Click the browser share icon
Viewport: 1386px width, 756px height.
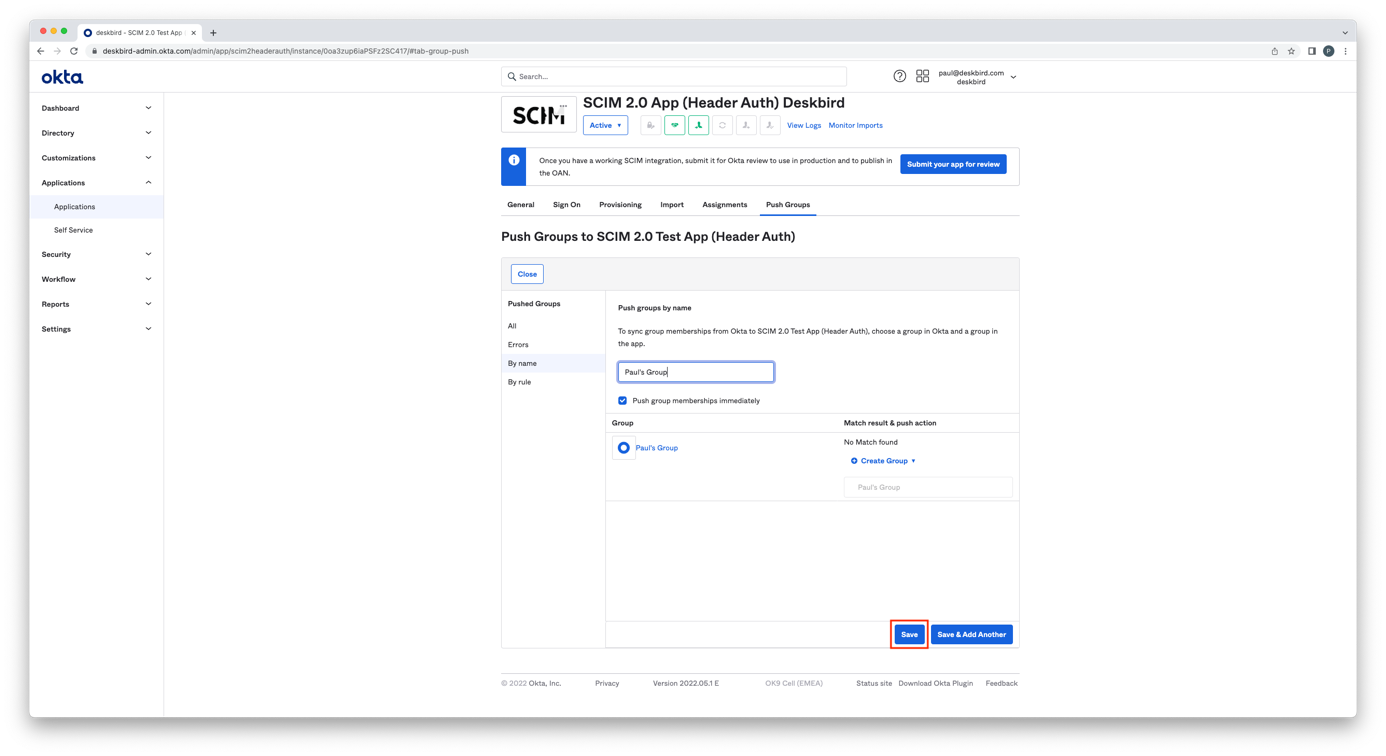1274,51
